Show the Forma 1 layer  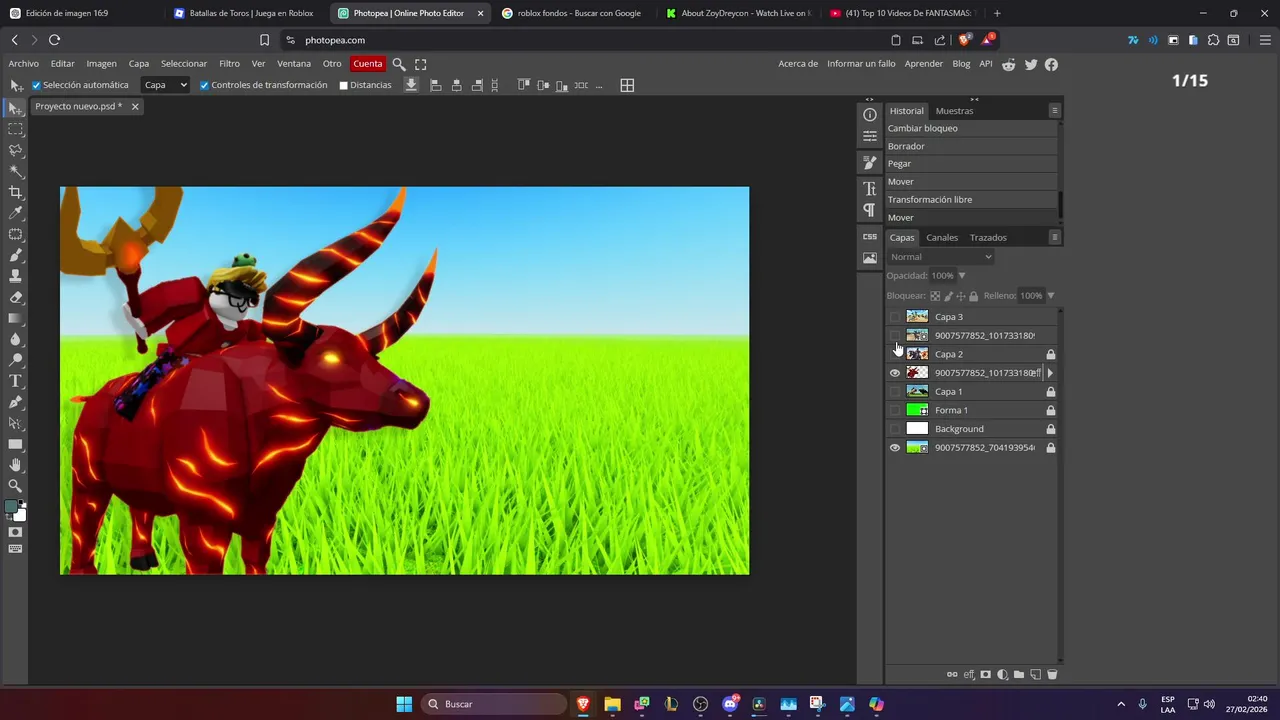[895, 410]
